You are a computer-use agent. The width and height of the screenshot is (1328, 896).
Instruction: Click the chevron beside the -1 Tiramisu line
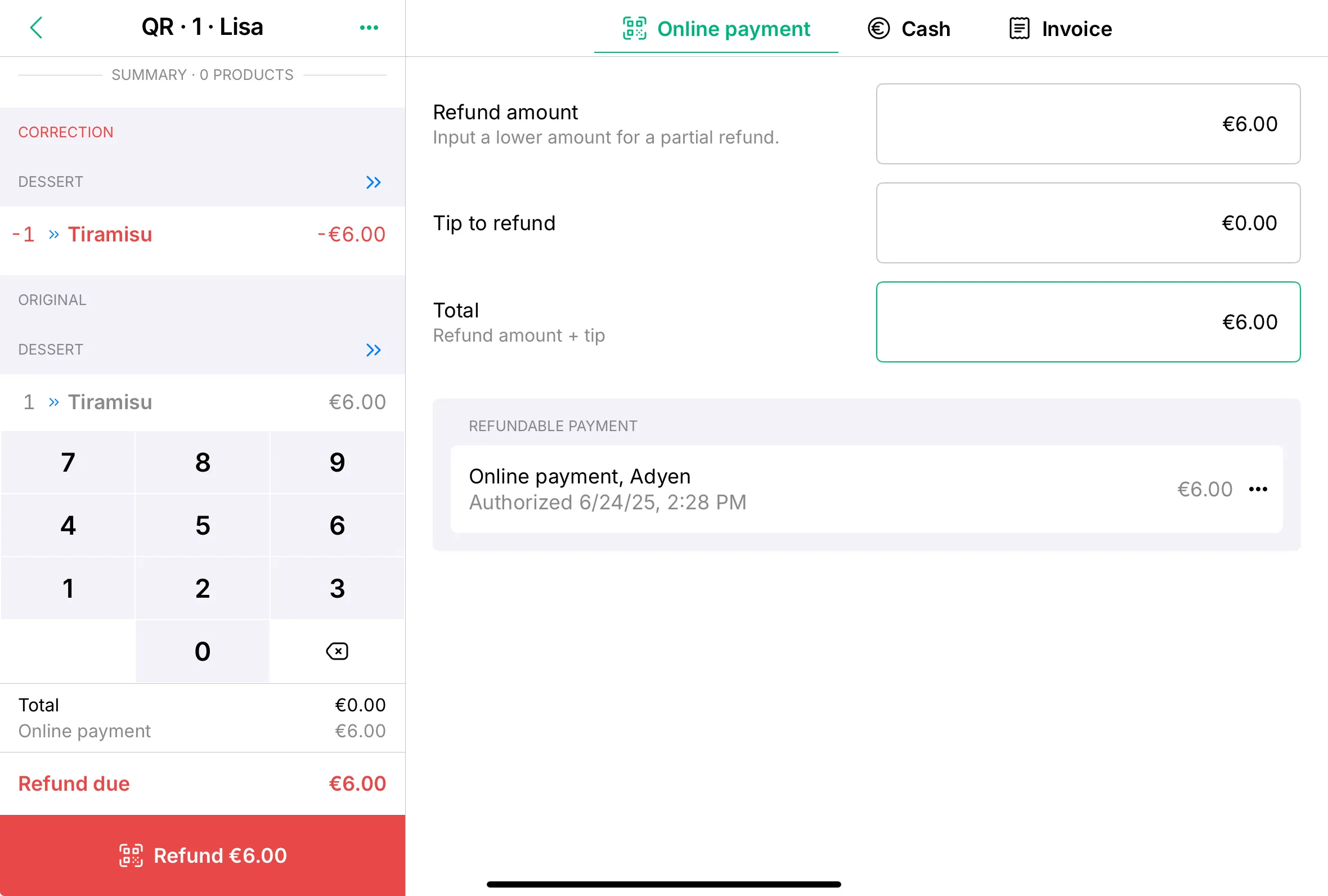[54, 234]
